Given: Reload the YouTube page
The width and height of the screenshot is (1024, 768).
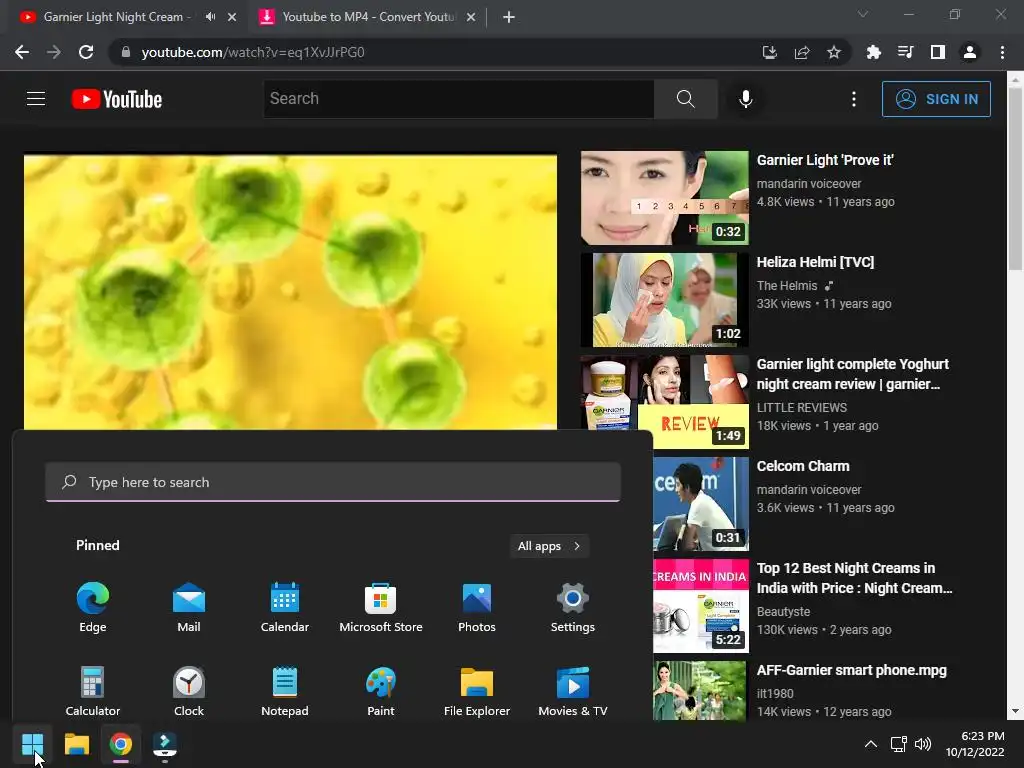Looking at the screenshot, I should (86, 52).
